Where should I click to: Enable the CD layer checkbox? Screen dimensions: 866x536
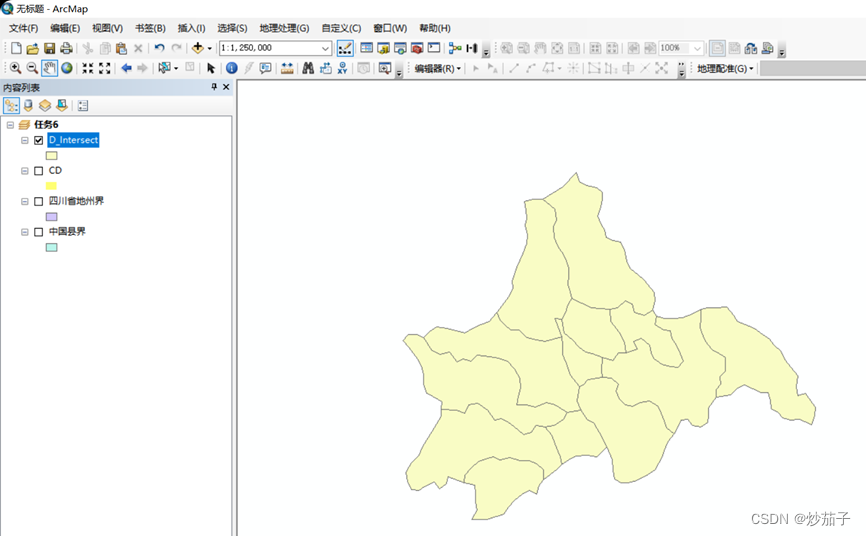(39, 171)
